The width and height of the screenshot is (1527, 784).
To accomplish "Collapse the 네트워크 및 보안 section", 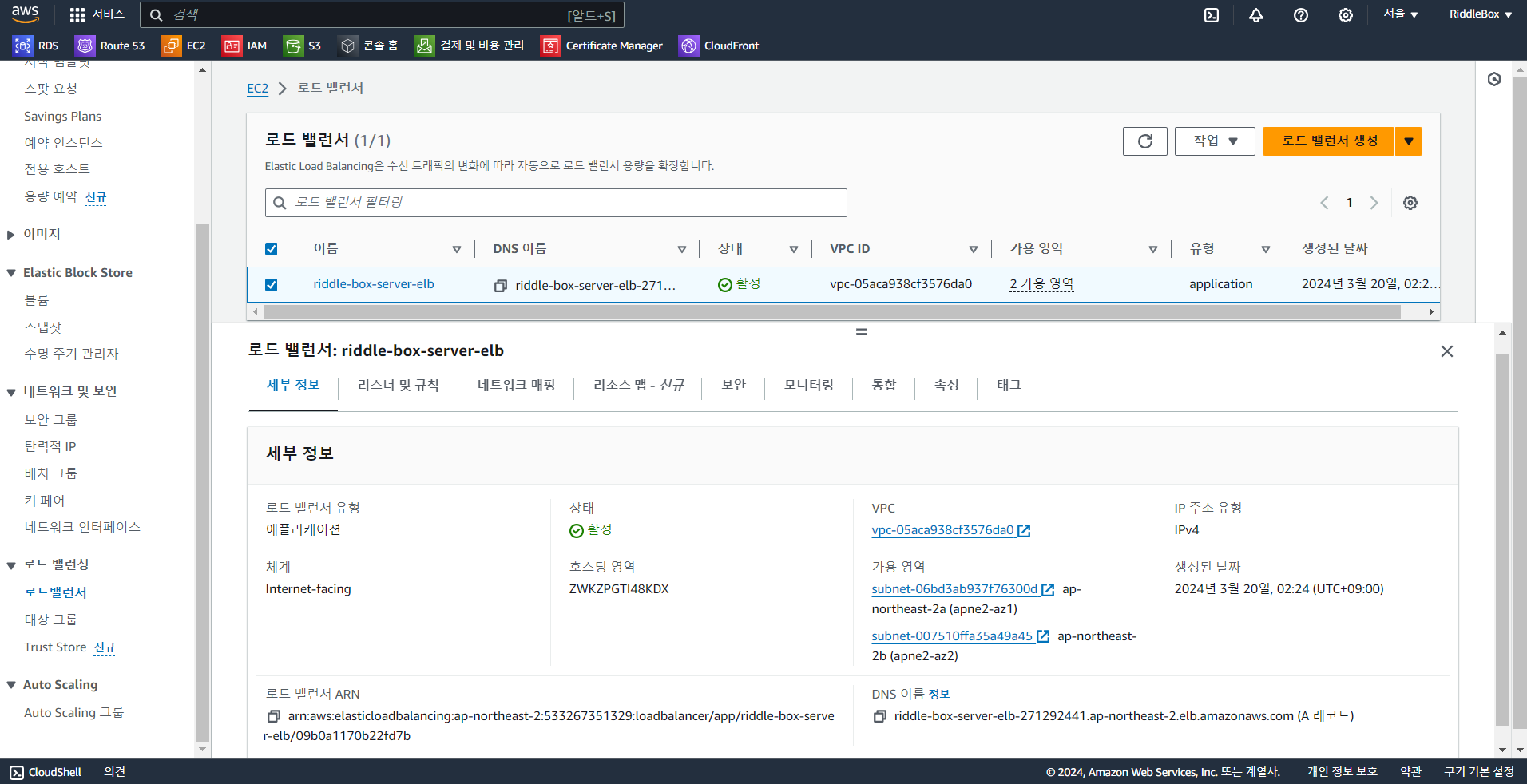I will (11, 392).
